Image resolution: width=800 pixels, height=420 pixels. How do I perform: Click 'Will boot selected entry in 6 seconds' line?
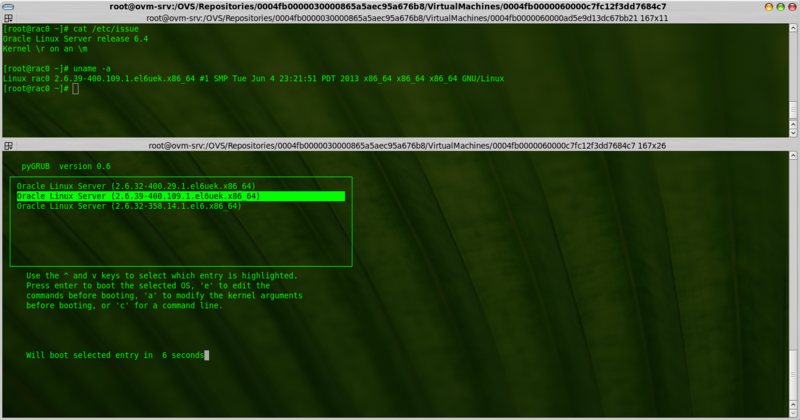(115, 355)
